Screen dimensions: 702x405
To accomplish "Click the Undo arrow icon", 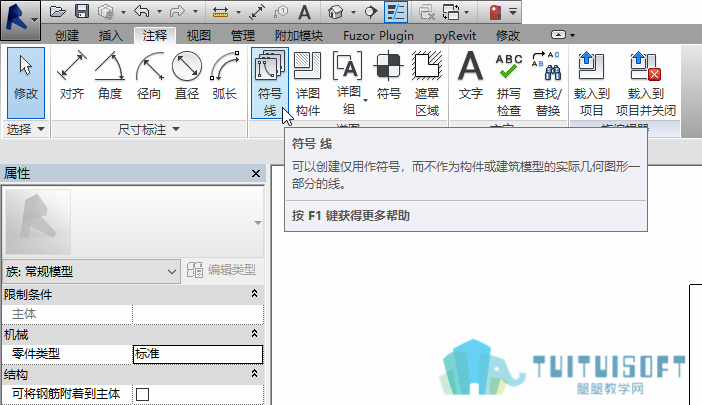I will click(x=141, y=11).
